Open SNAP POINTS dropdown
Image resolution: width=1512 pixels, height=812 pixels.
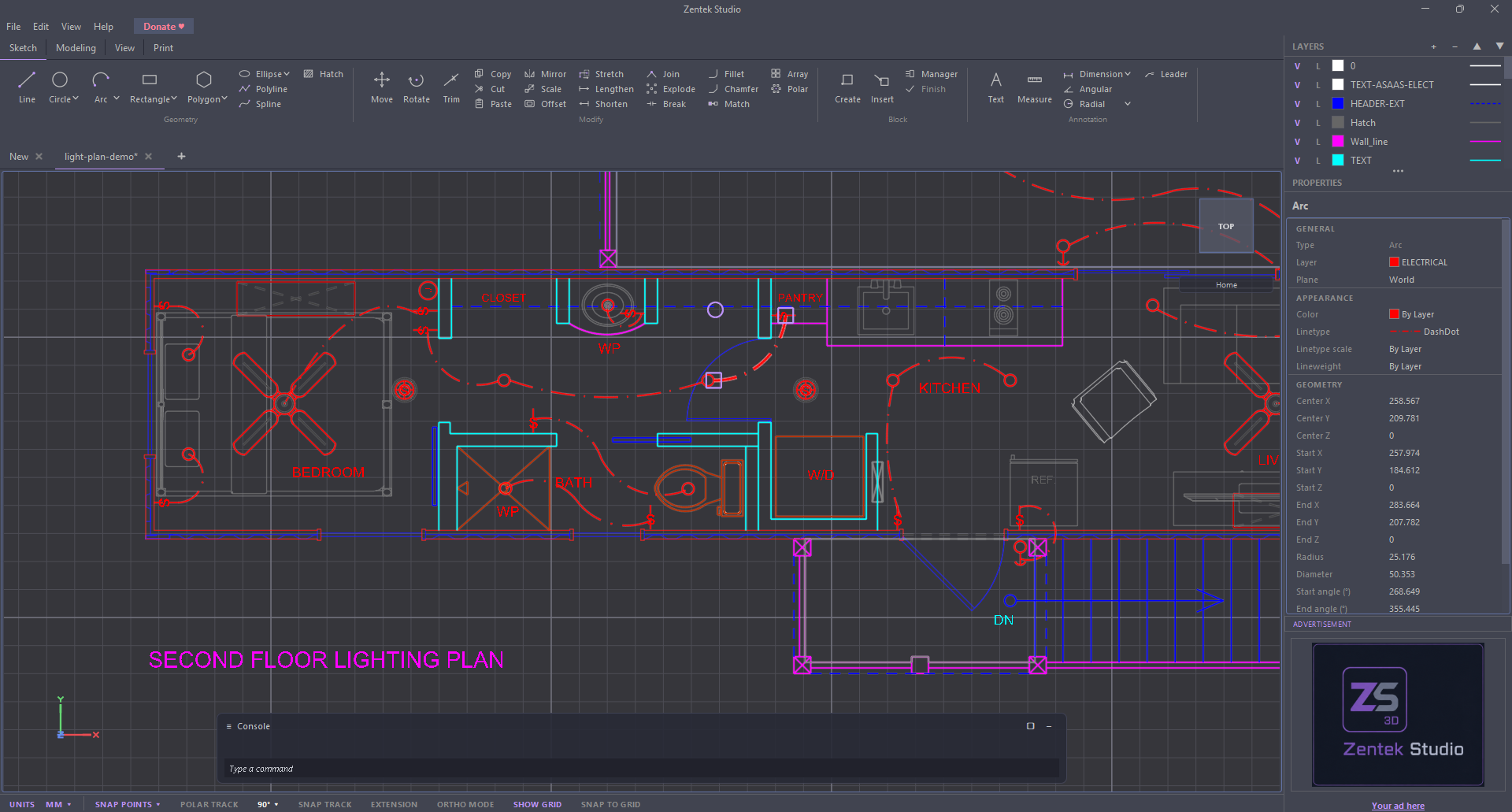(128, 804)
